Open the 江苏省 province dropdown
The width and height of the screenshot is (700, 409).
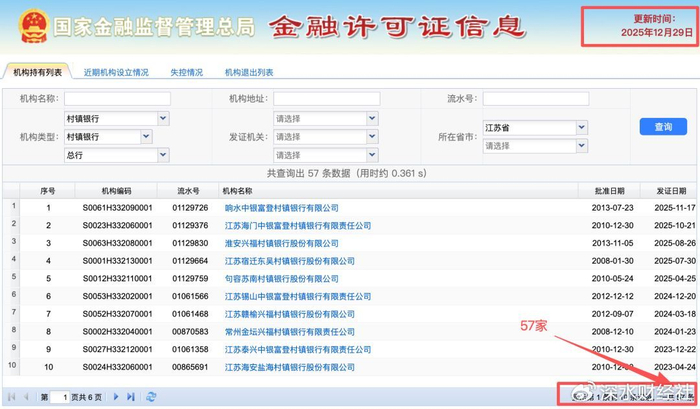[x=582, y=128]
